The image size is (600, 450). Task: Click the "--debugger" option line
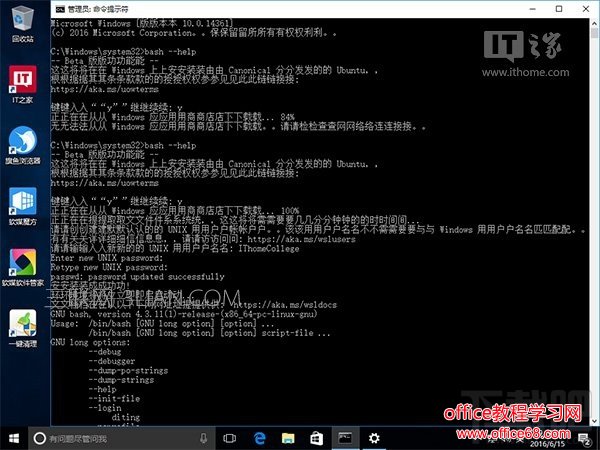tap(112, 361)
